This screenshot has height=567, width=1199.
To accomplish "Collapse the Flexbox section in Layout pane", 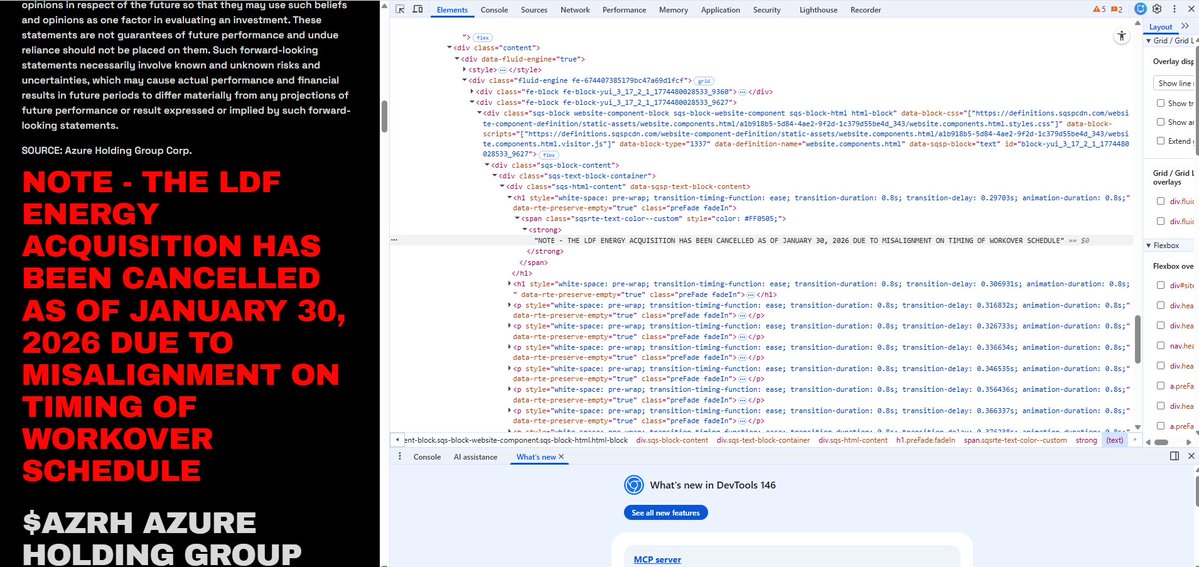I will click(x=1149, y=245).
